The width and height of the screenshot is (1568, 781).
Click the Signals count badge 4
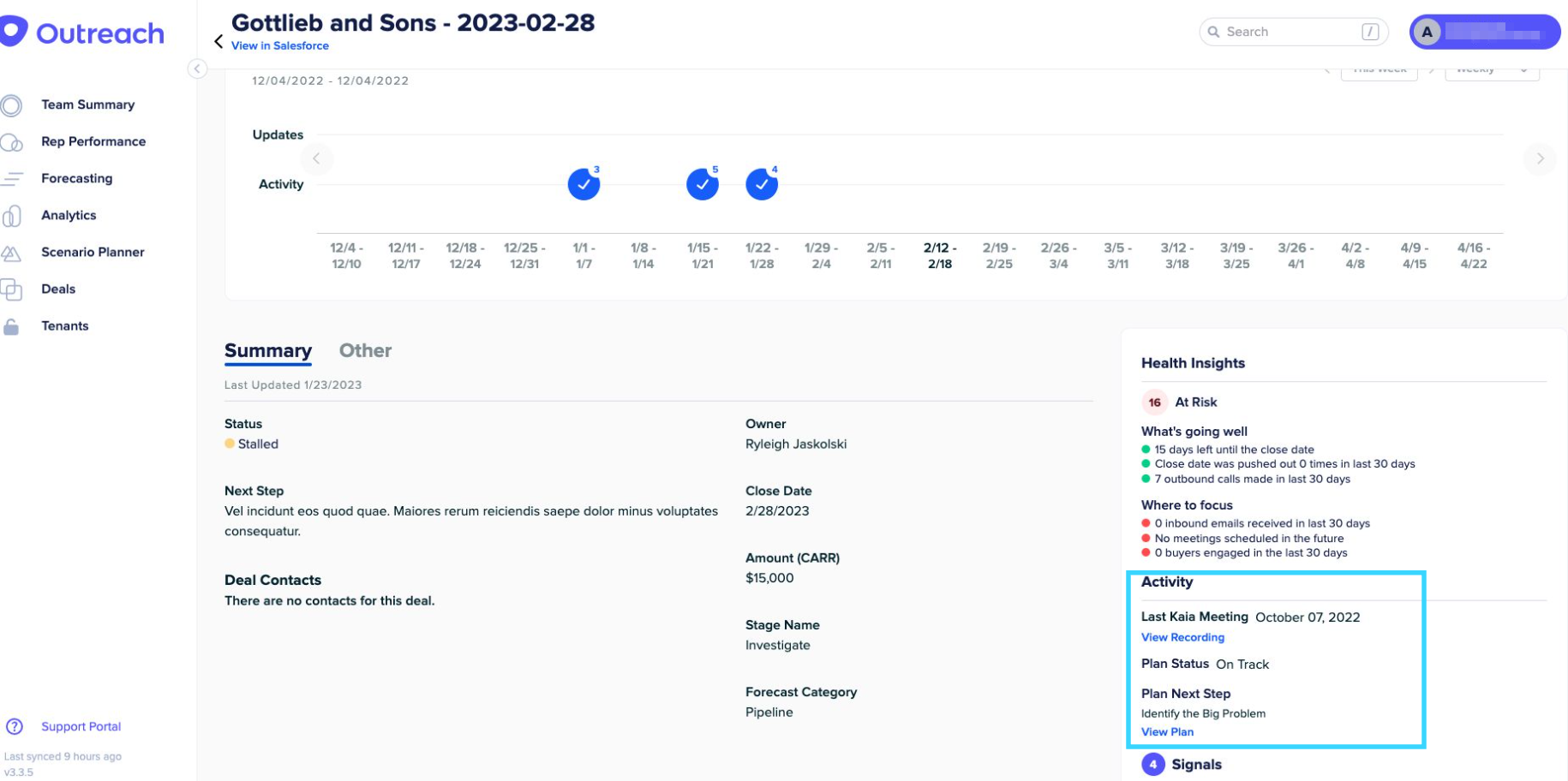point(1153,764)
